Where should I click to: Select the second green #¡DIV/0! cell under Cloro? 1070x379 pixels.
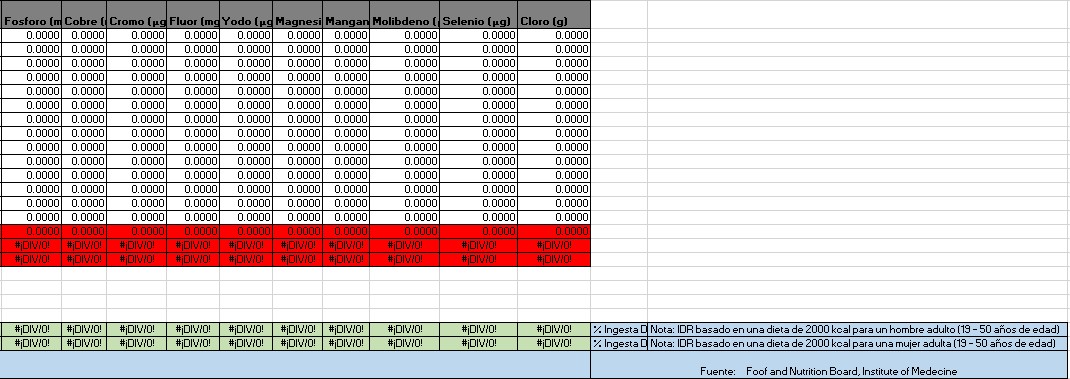pos(554,343)
